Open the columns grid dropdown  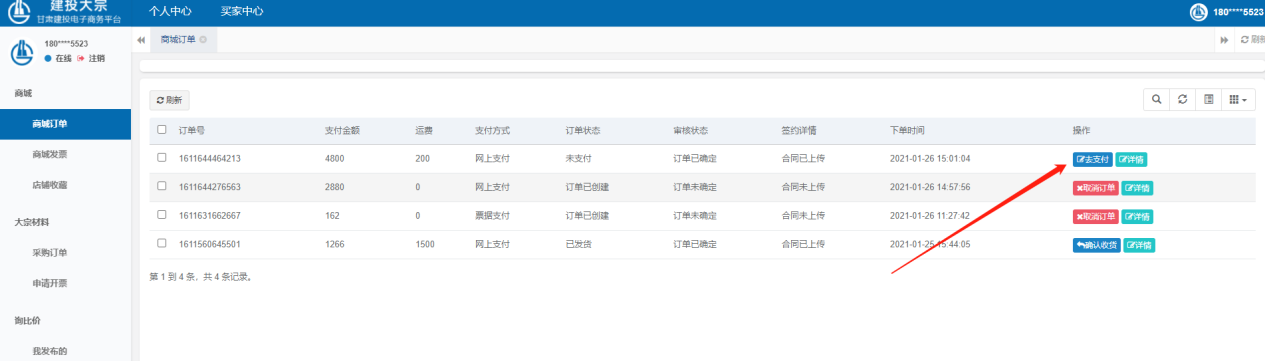point(1238,99)
